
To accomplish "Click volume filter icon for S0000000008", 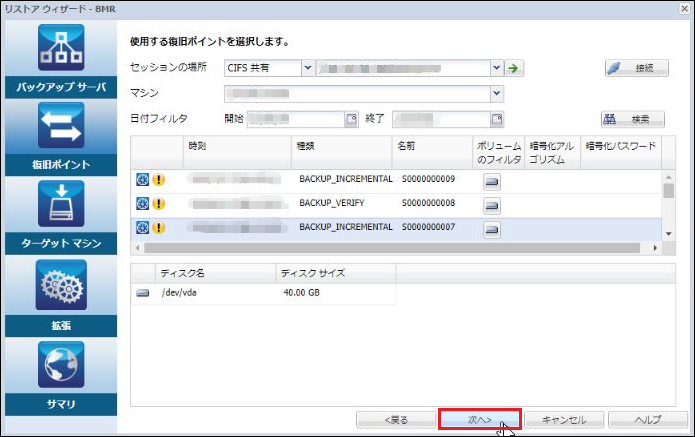I will click(492, 206).
